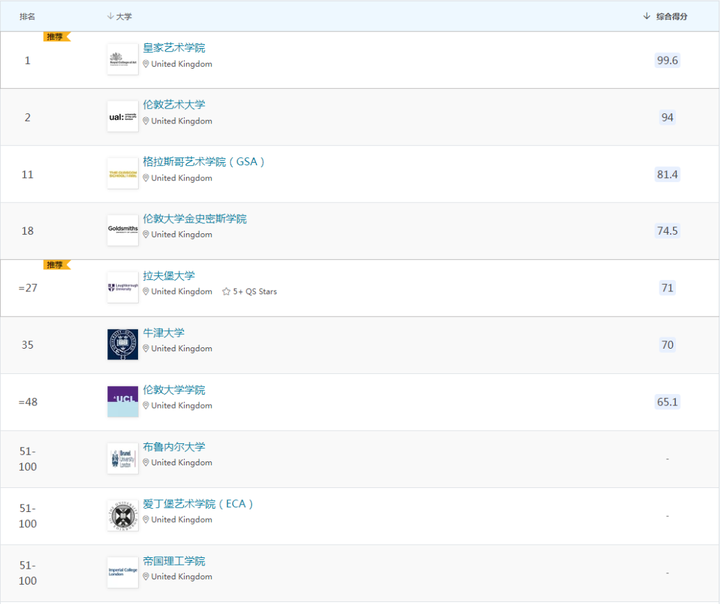Click the Brunel University London logo
This screenshot has width=720, height=604.
pyautogui.click(x=123, y=458)
